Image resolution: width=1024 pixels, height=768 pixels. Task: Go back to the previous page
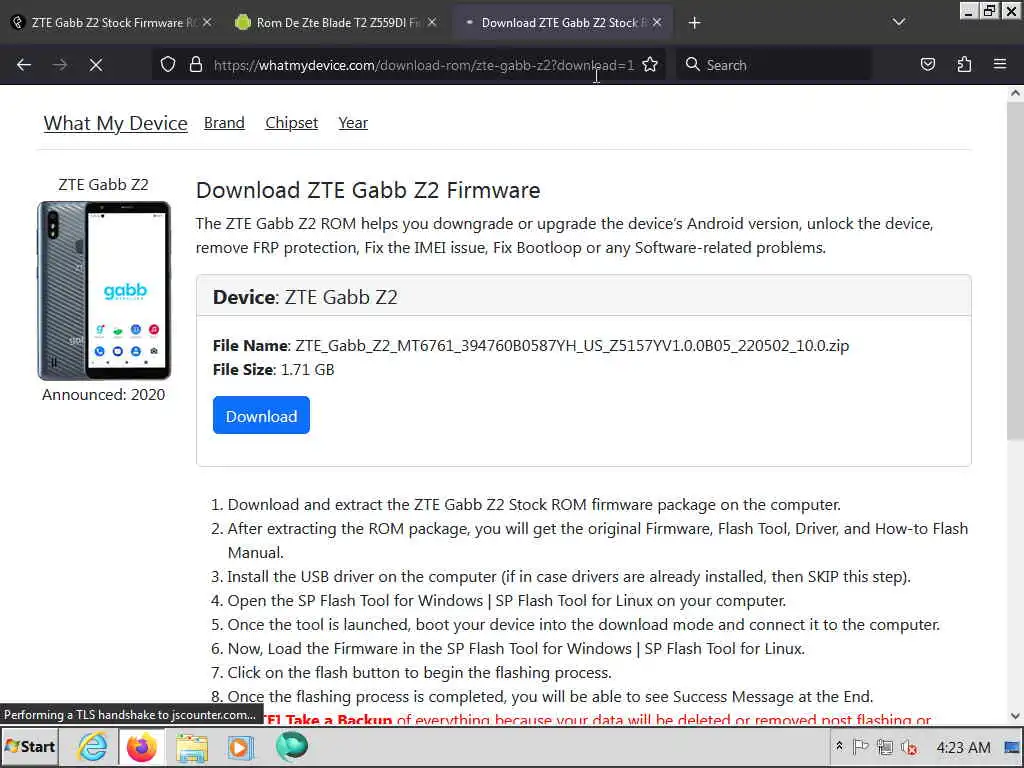(x=24, y=65)
